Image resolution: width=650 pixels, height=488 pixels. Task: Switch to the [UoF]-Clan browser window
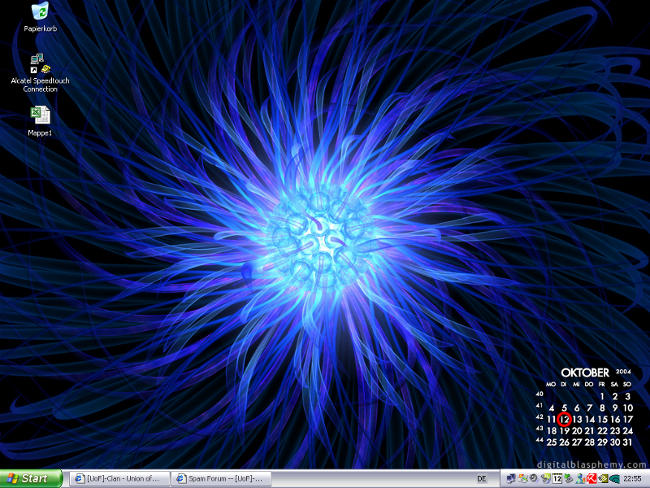118,479
